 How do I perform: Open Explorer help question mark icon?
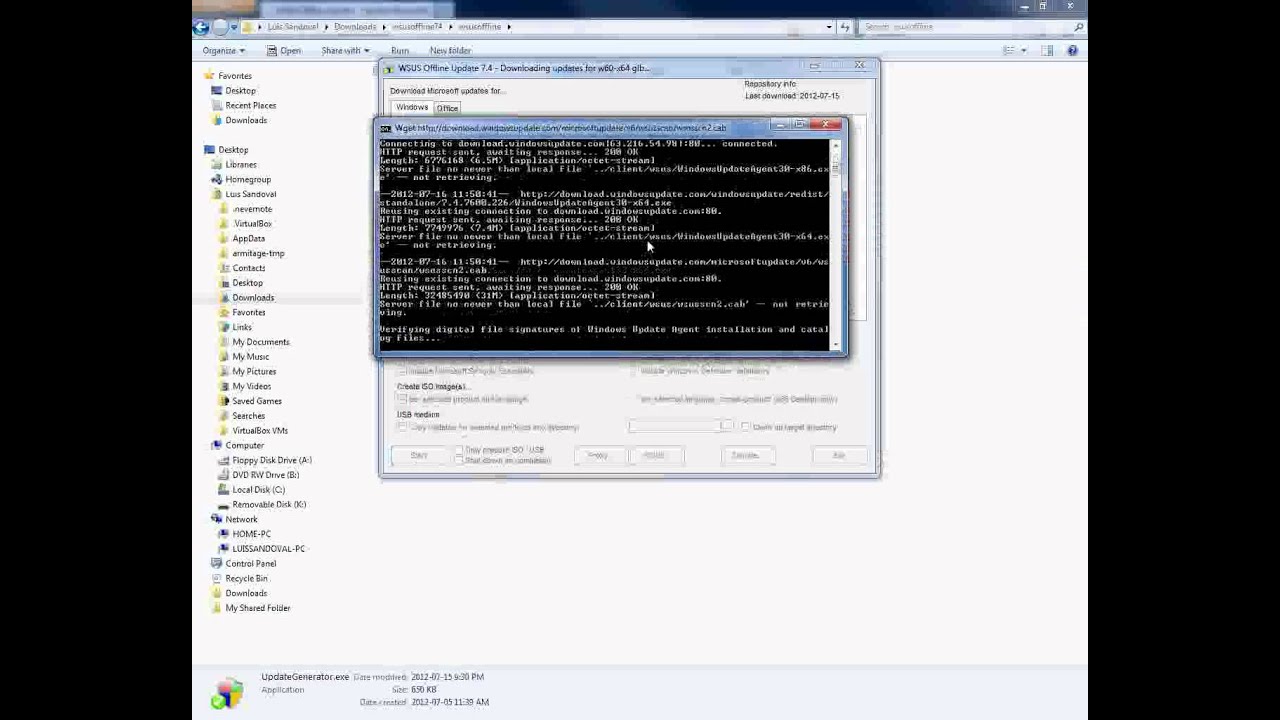1072,50
